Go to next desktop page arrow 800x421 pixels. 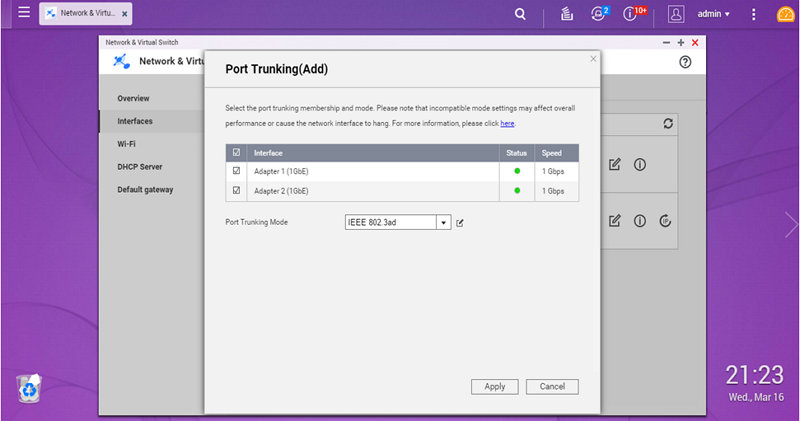(x=791, y=225)
